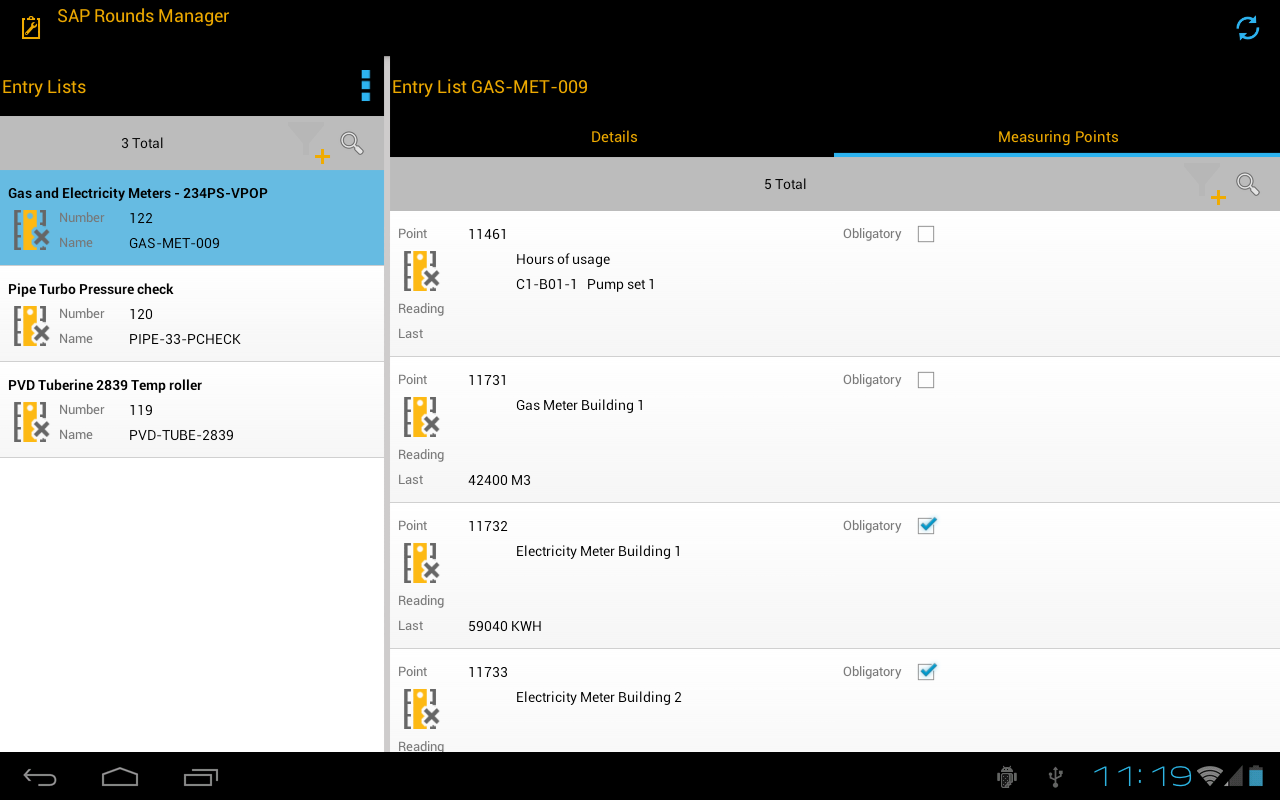Tap the icon for point 11461
Screen dimensions: 1280x800
[x=421, y=271]
